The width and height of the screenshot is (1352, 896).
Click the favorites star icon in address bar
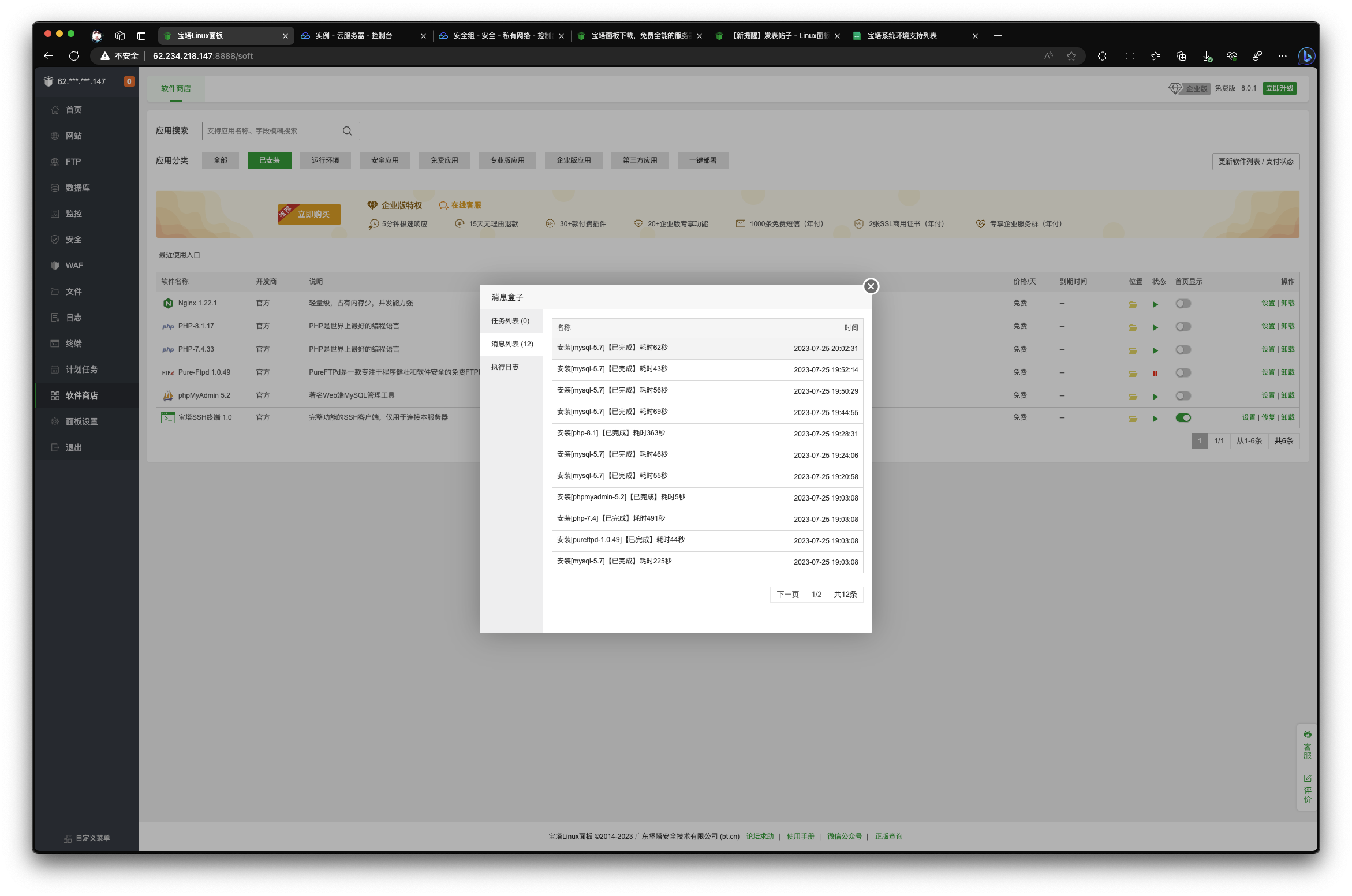click(1071, 56)
